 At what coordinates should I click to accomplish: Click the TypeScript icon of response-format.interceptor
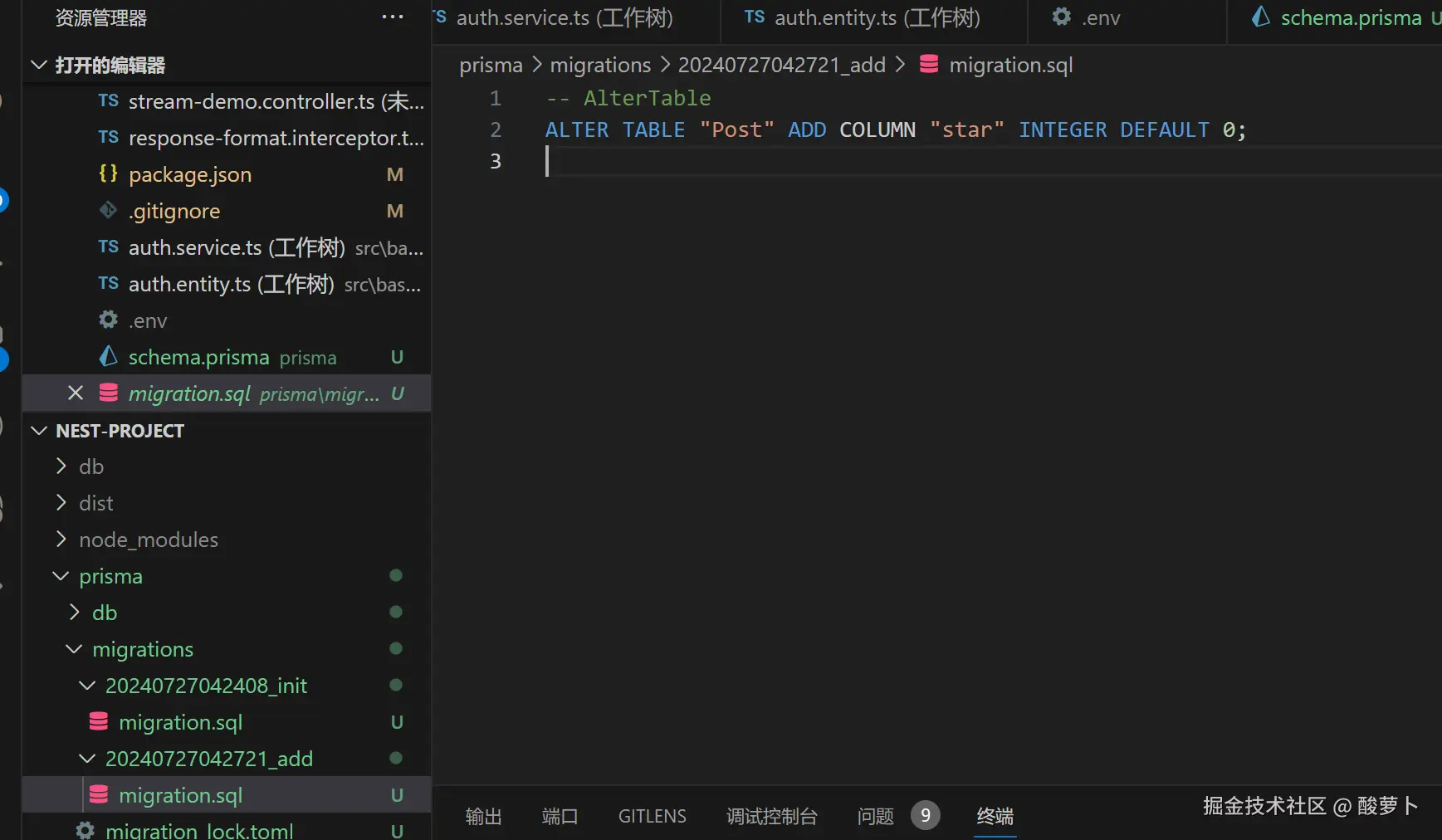(x=108, y=138)
